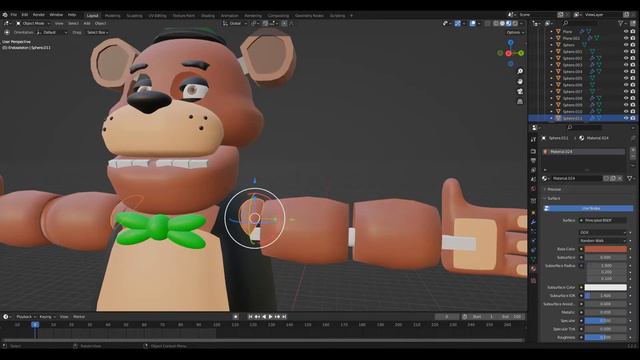Open the Render properties tab
Viewport: 640px width, 360px height.
(533, 151)
